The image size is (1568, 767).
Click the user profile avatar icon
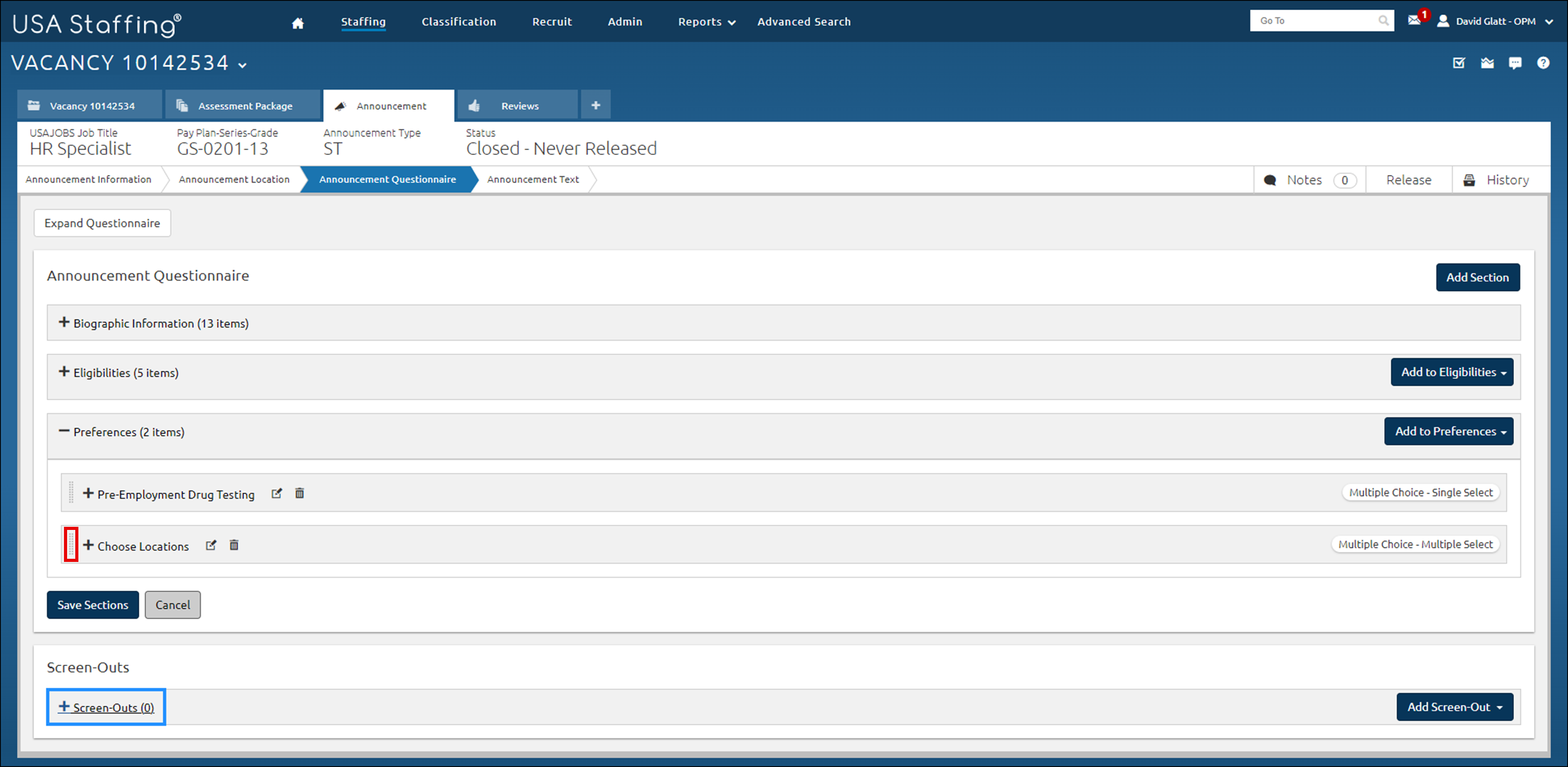coord(1443,21)
